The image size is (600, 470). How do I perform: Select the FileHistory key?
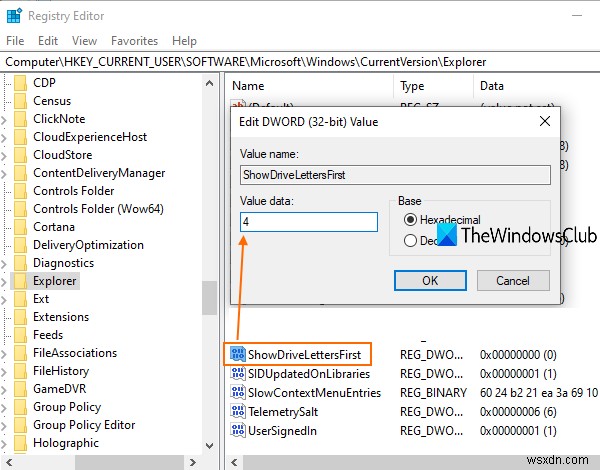tap(61, 371)
